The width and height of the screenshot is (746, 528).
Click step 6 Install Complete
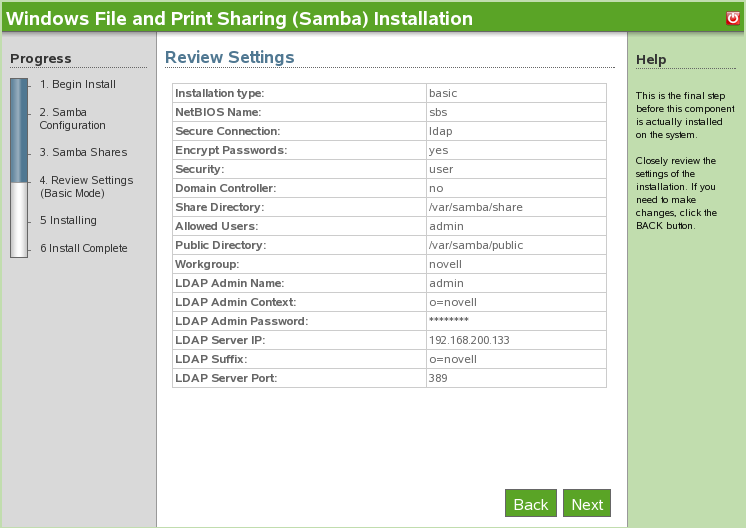pos(83,248)
